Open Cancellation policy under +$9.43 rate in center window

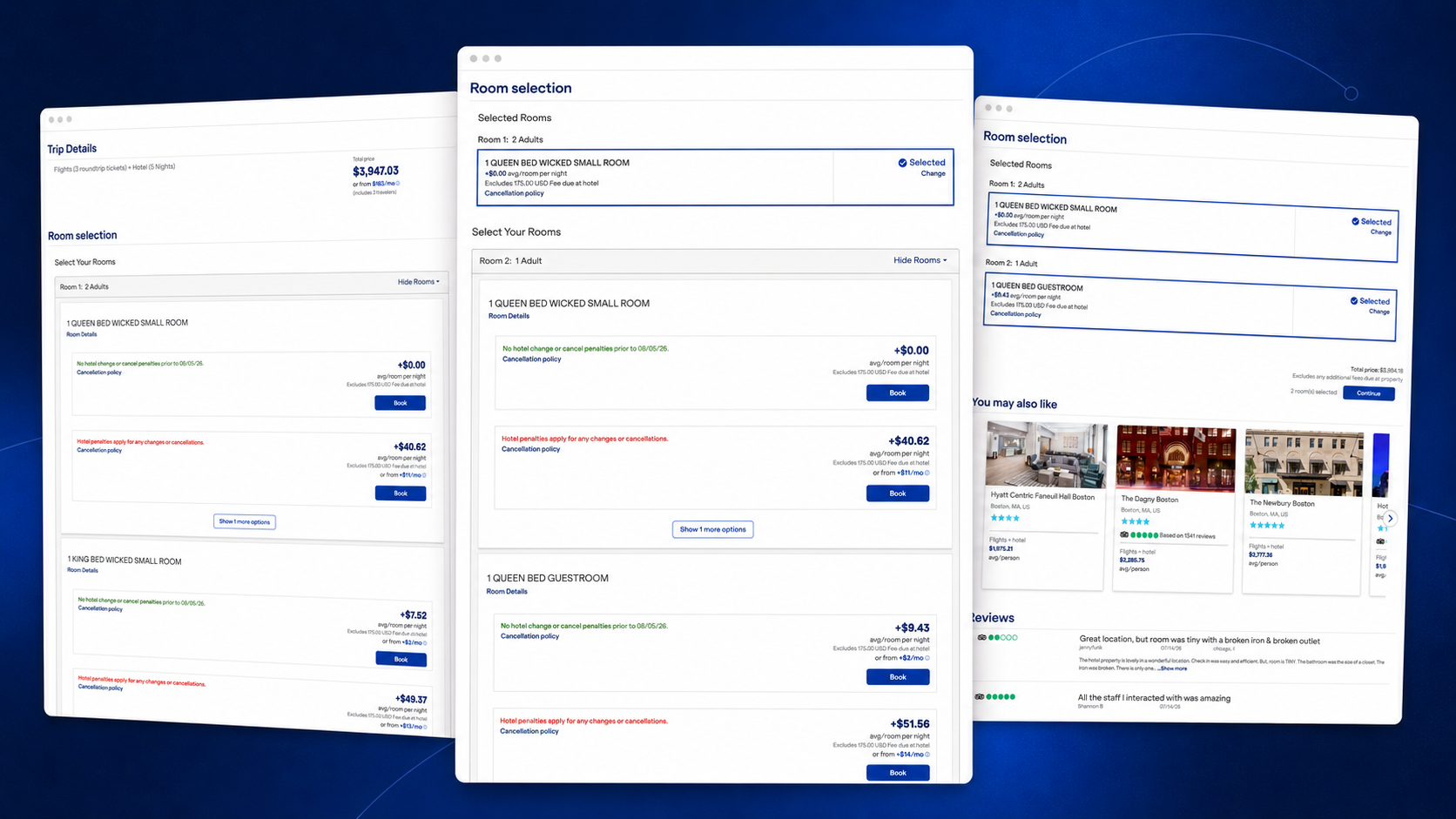[529, 636]
